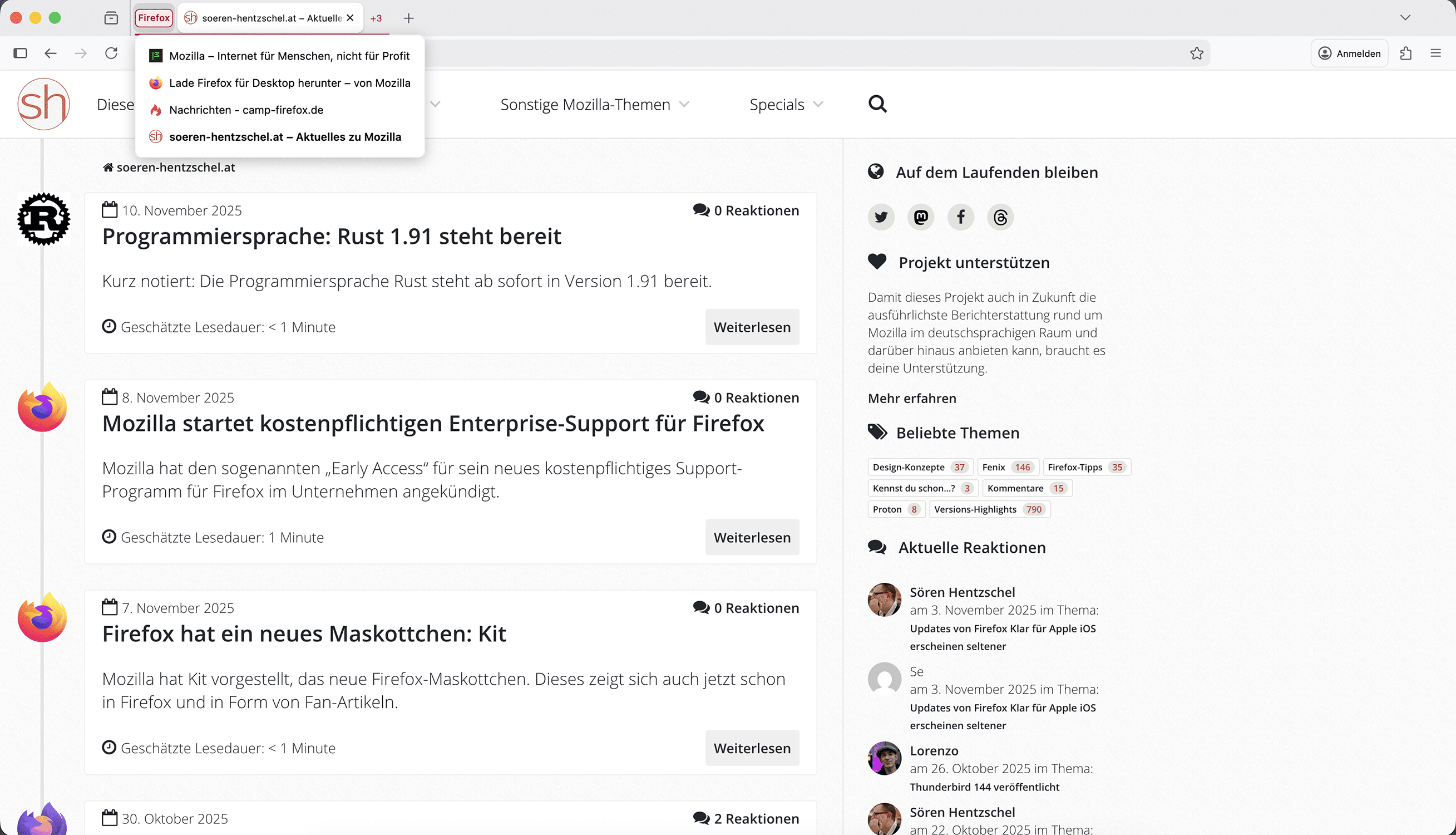Image resolution: width=1456 pixels, height=835 pixels.
Task: Open a new tab with plus button
Action: [408, 18]
